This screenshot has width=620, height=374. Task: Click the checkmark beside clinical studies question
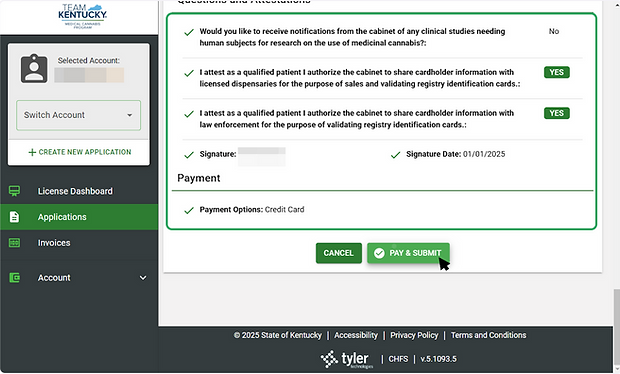pyautogui.click(x=189, y=32)
